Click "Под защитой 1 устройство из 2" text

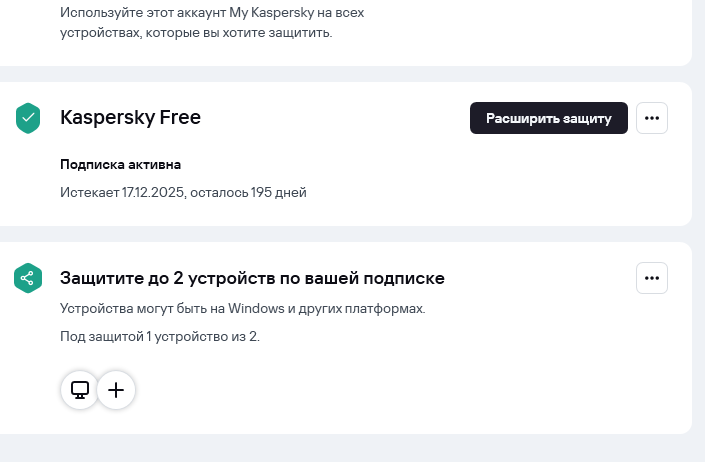pyautogui.click(x=159, y=336)
